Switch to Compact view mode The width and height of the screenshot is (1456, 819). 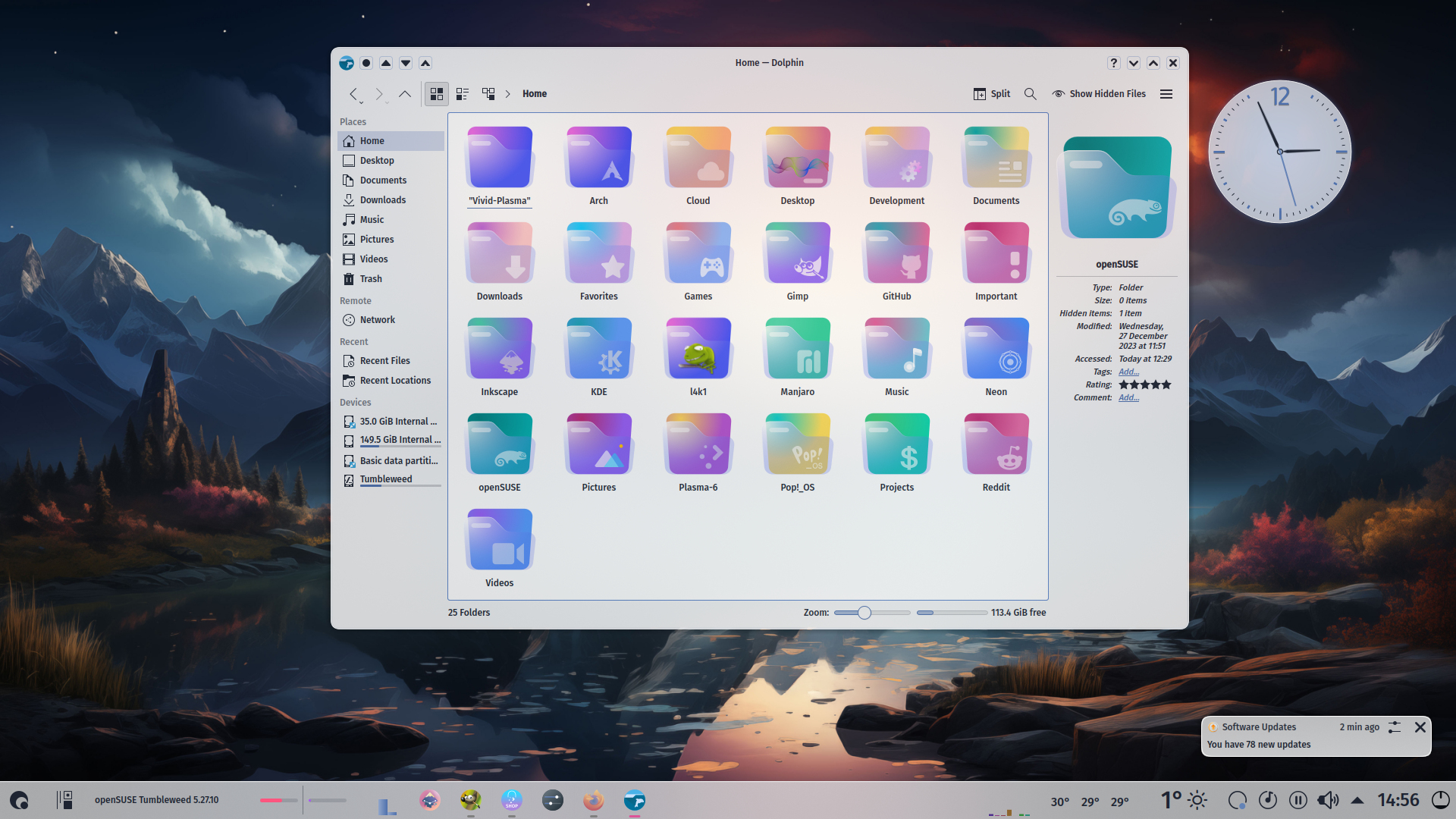click(463, 94)
